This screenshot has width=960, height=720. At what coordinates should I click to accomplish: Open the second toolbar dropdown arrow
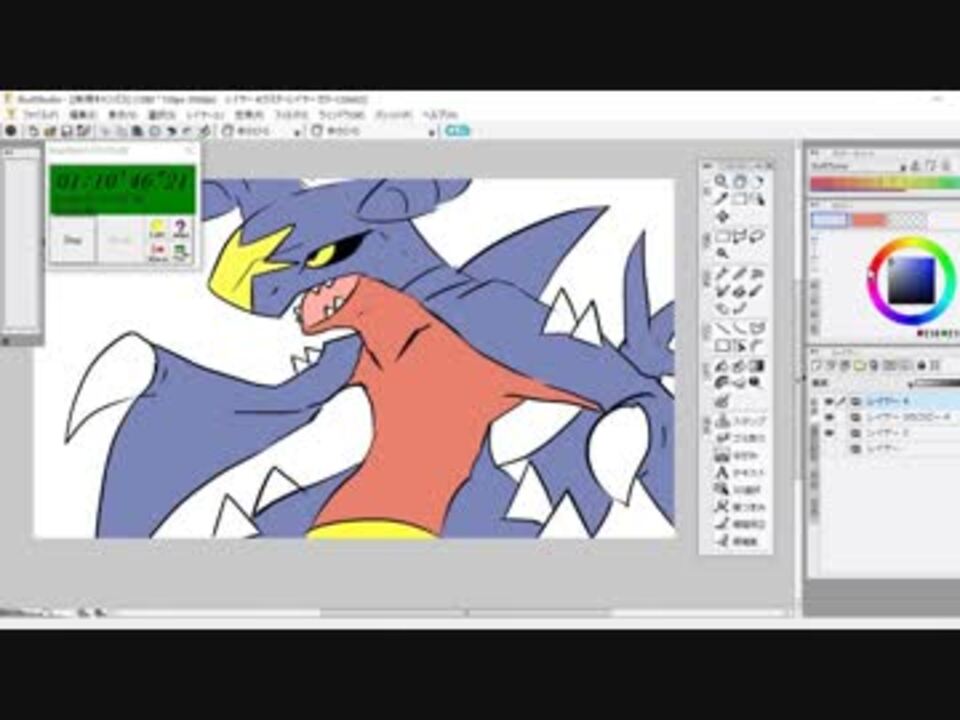click(x=432, y=132)
